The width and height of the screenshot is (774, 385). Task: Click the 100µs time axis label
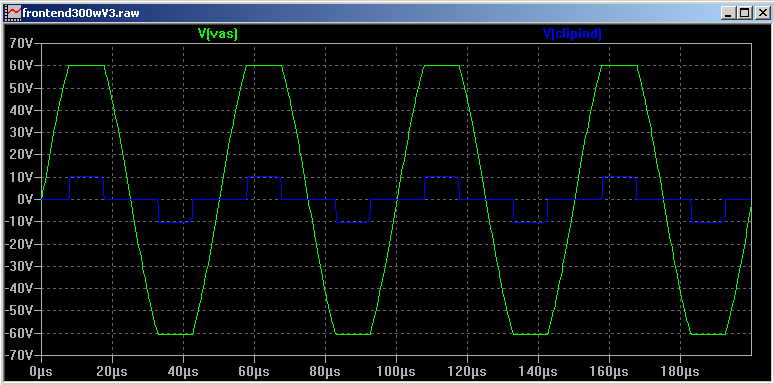tap(396, 372)
